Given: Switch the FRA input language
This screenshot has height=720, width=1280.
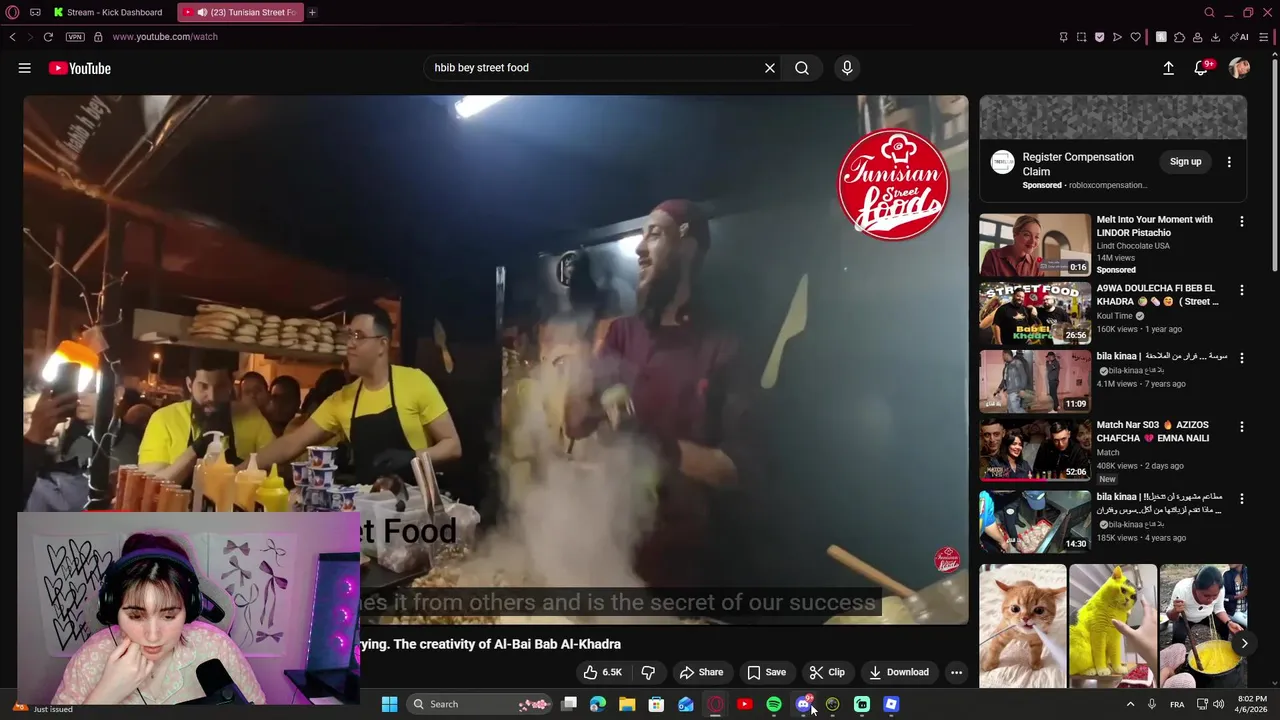Looking at the screenshot, I should point(1177,704).
